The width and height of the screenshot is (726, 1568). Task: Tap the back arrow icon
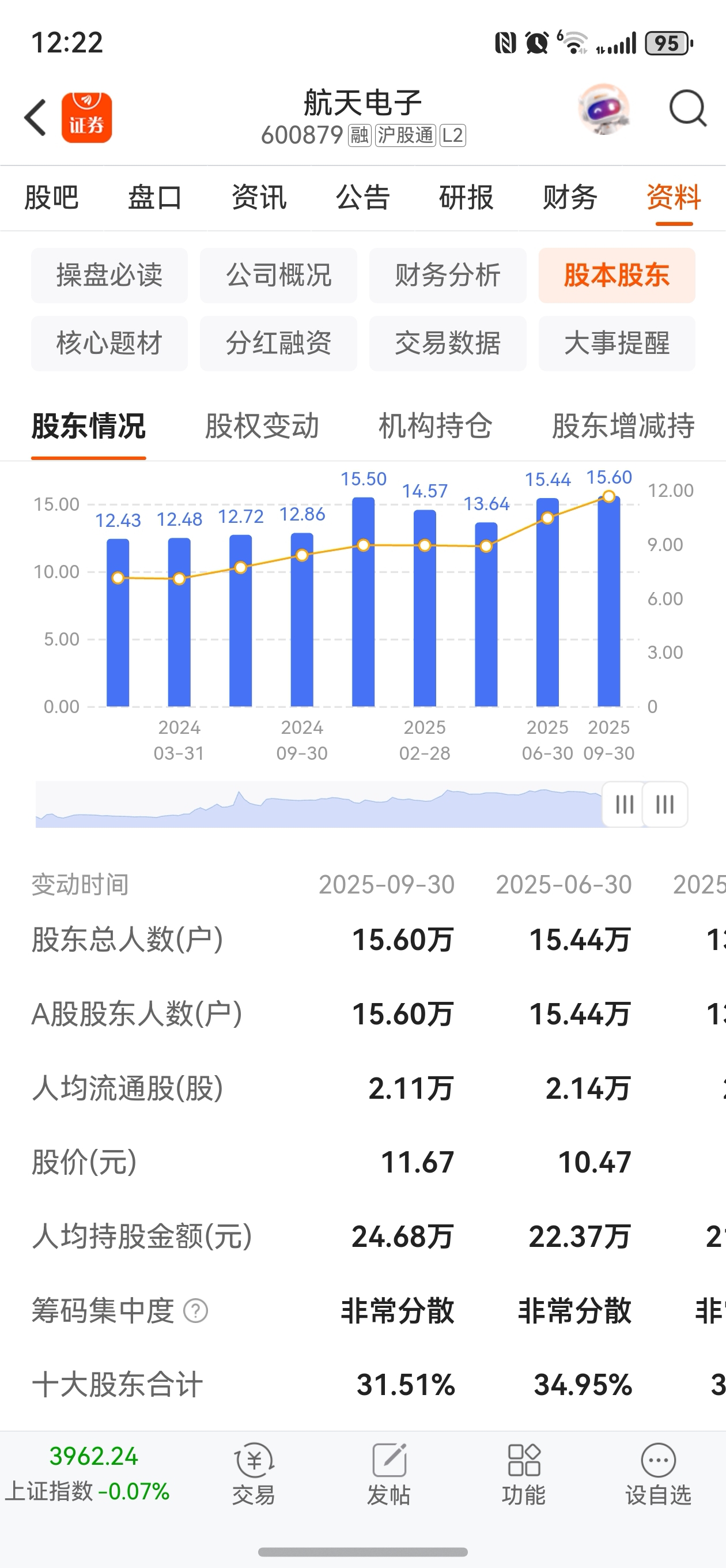pos(35,118)
